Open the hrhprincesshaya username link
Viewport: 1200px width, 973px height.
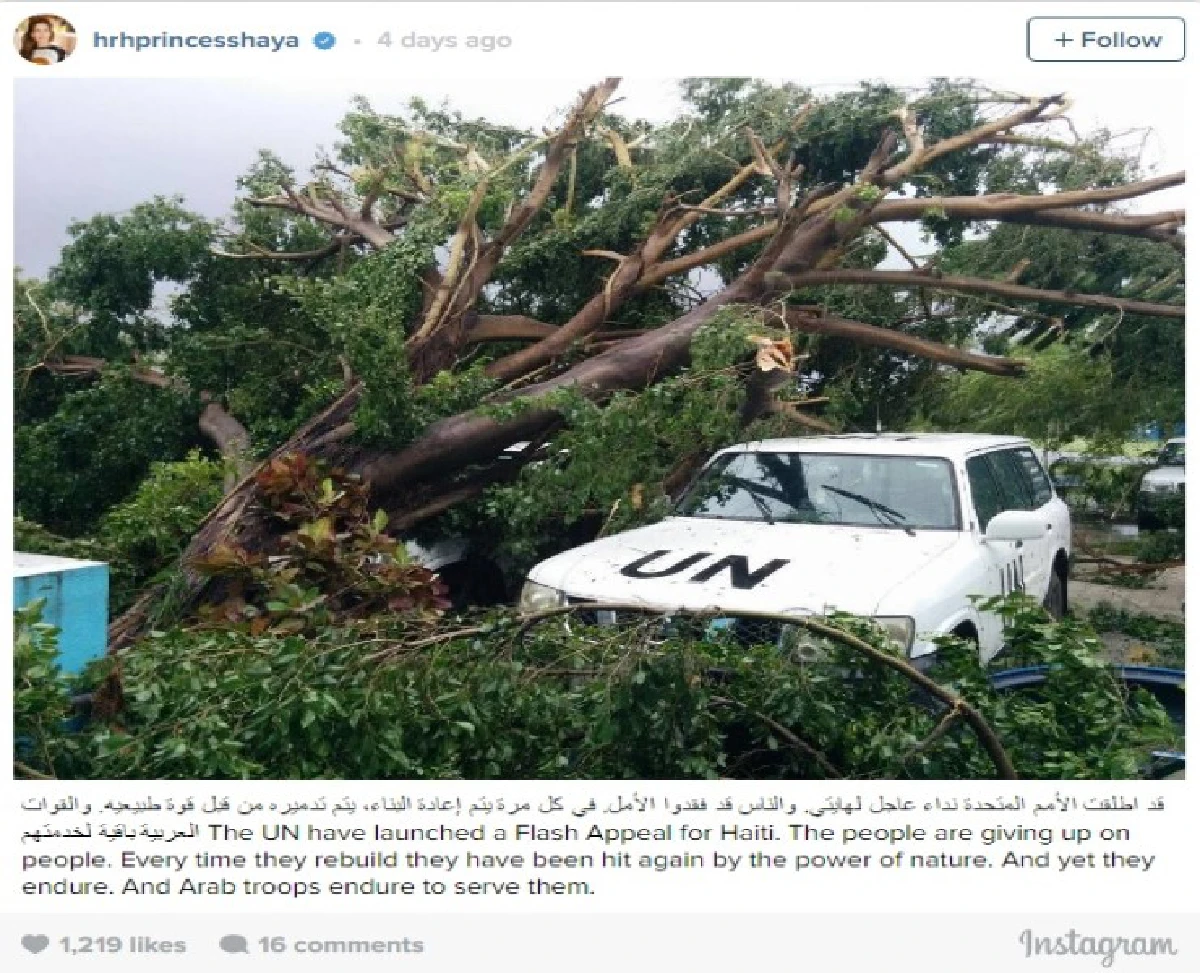click(195, 41)
